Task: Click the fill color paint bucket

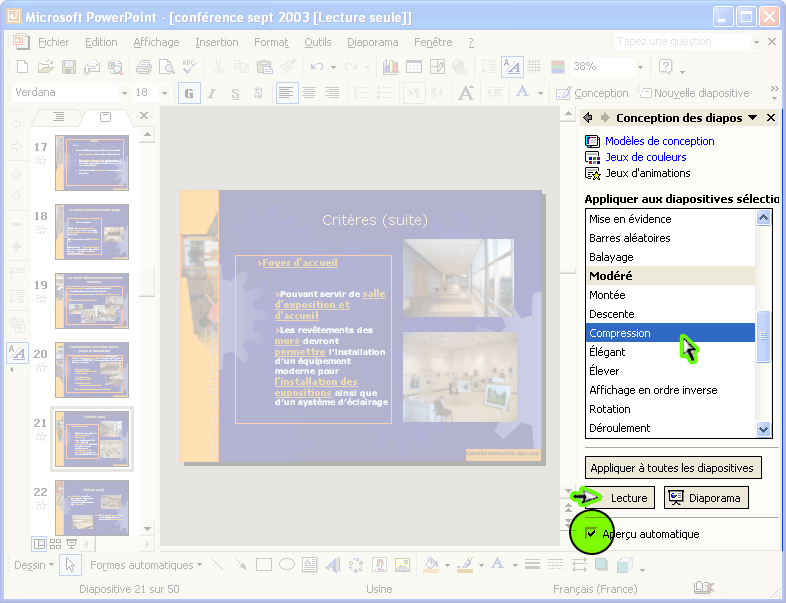Action: pyautogui.click(x=431, y=565)
